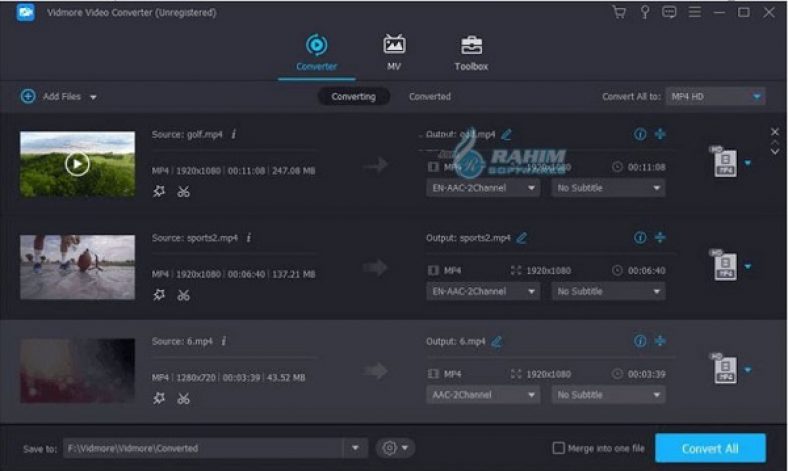Expand the format arrow beside 6.mp4 format icon

click(748, 370)
